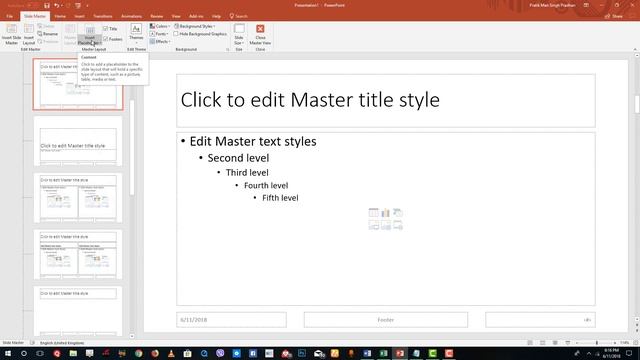Open the Themes gallery
Viewport: 640px width, 360px height.
pyautogui.click(x=136, y=33)
